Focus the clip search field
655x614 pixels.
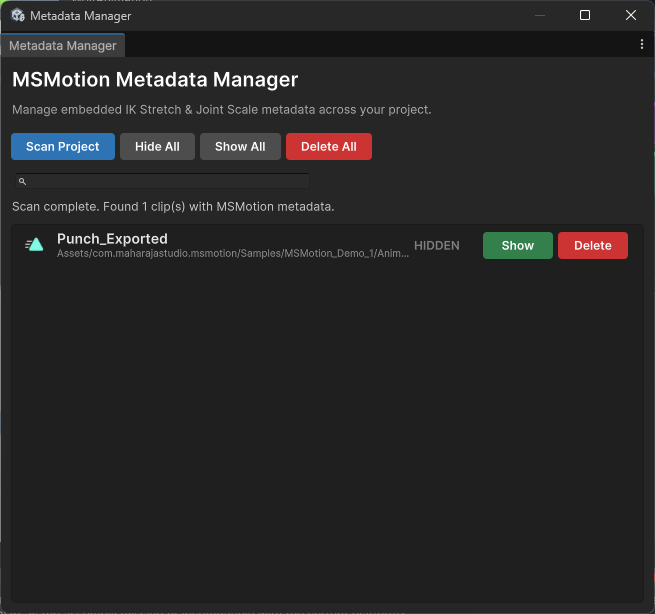click(x=162, y=181)
